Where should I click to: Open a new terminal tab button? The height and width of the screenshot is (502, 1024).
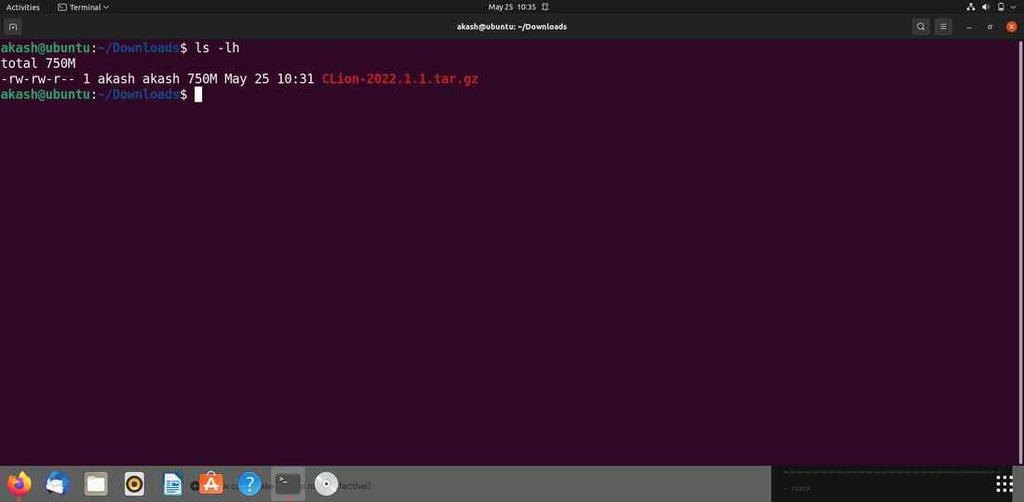13,27
